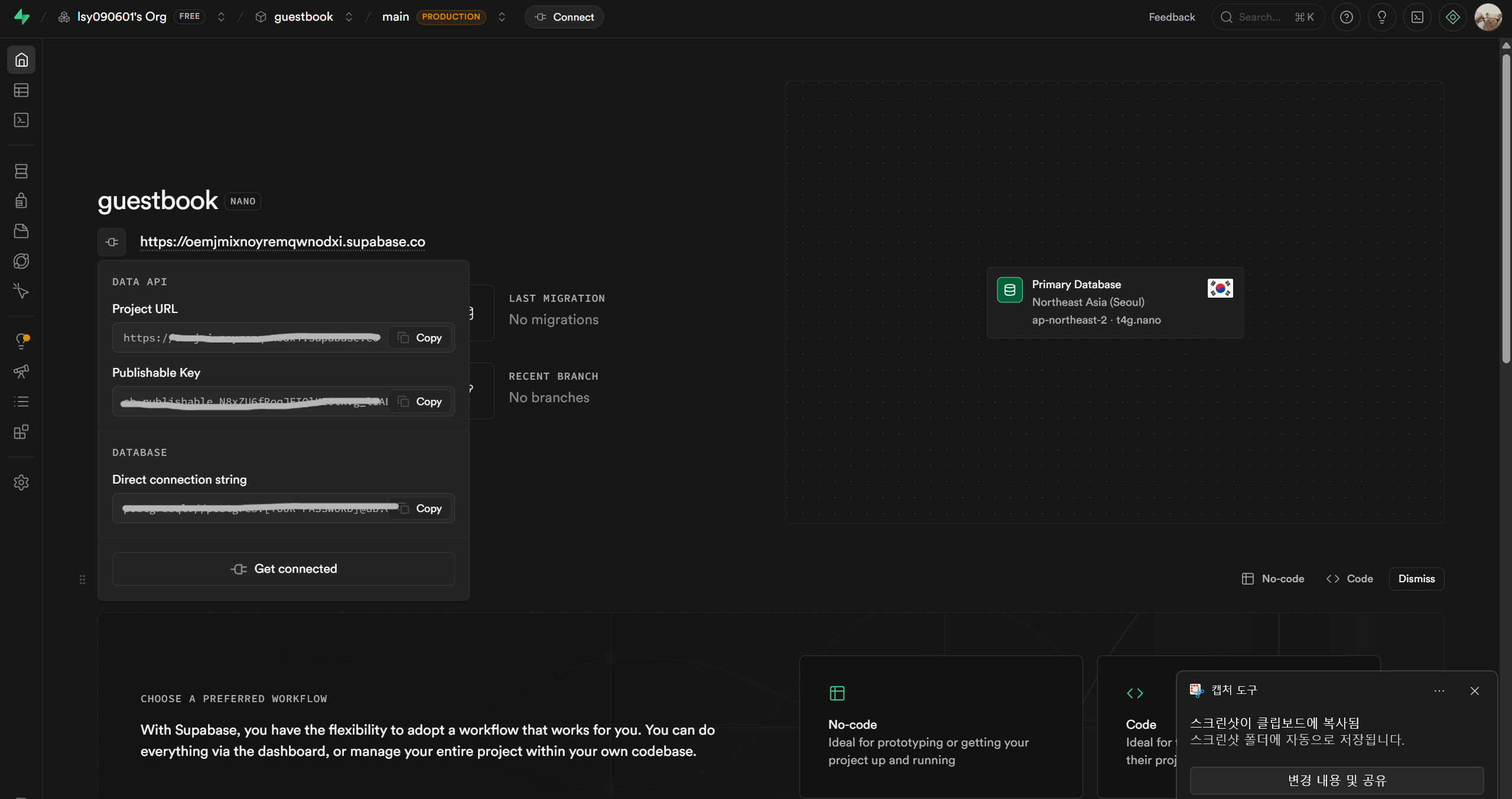Open the Database sidebar icon
Viewport: 1512px width, 799px height.
(x=21, y=171)
